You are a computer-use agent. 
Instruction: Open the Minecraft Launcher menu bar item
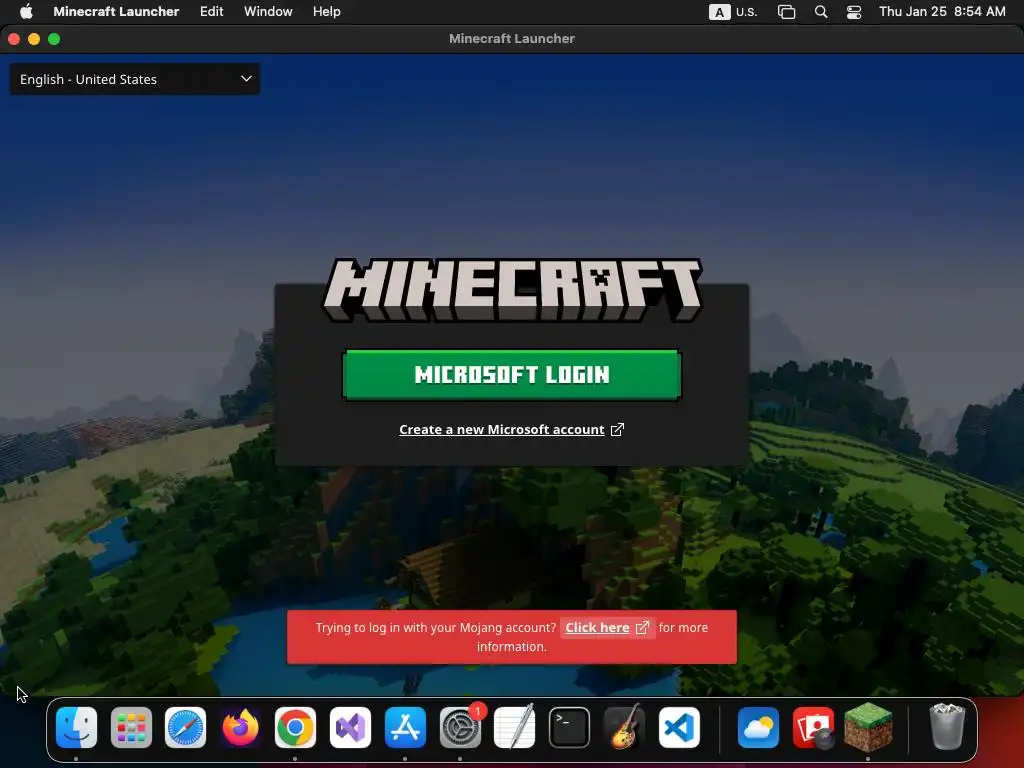(x=116, y=12)
